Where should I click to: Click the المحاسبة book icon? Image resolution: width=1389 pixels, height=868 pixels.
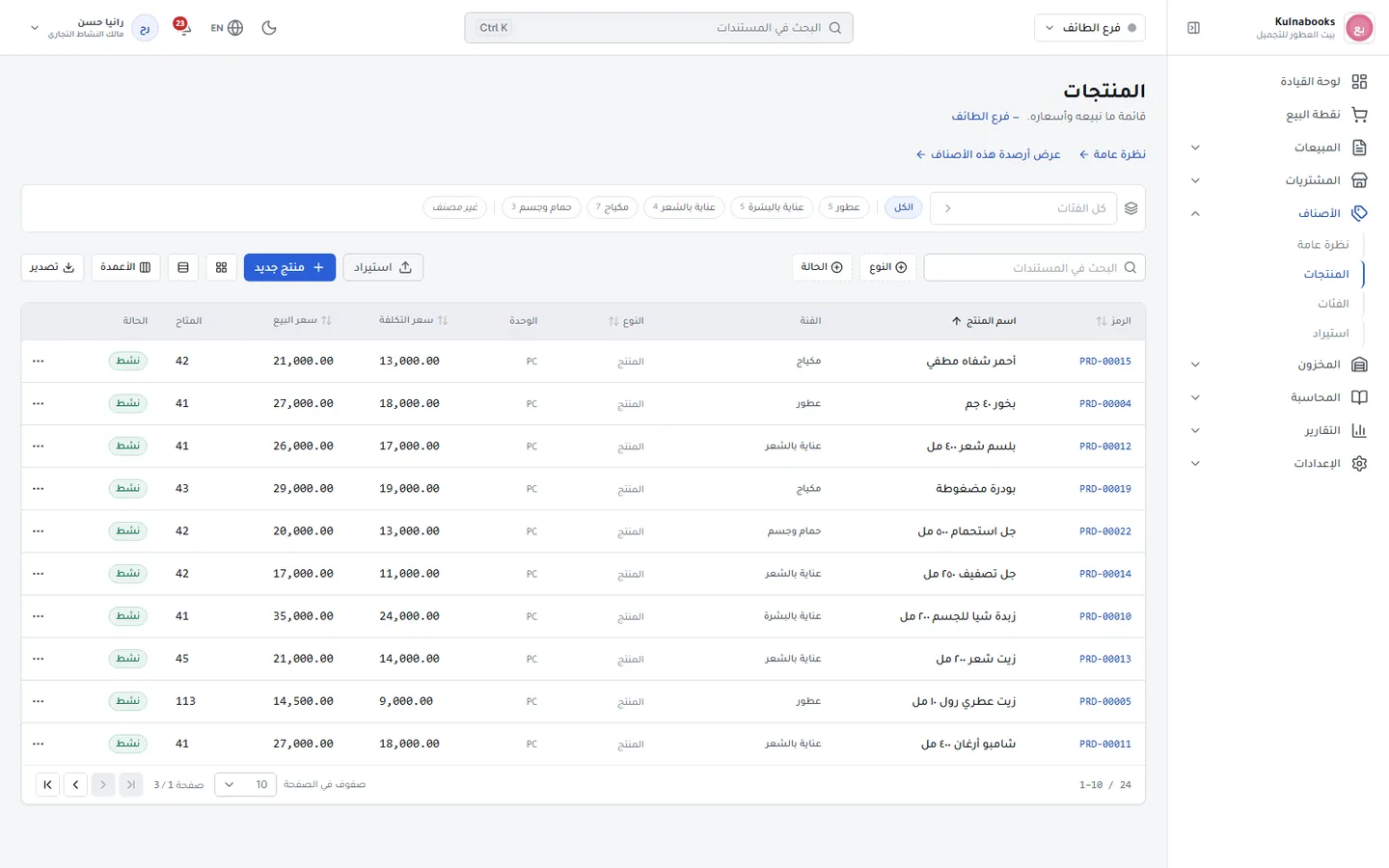(x=1359, y=397)
